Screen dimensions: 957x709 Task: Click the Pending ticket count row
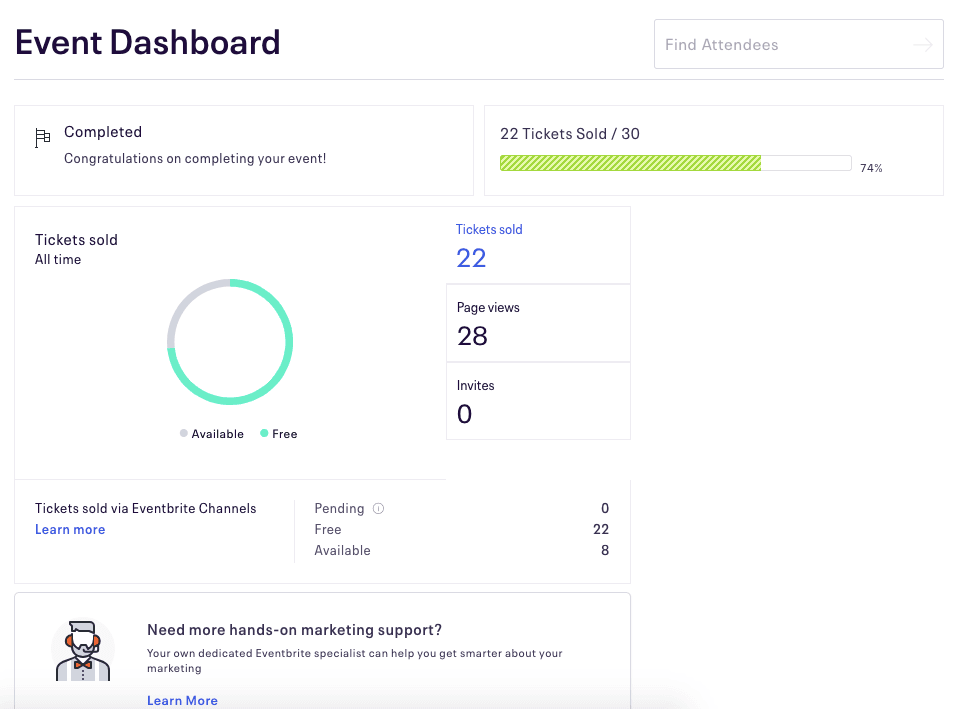click(x=461, y=508)
